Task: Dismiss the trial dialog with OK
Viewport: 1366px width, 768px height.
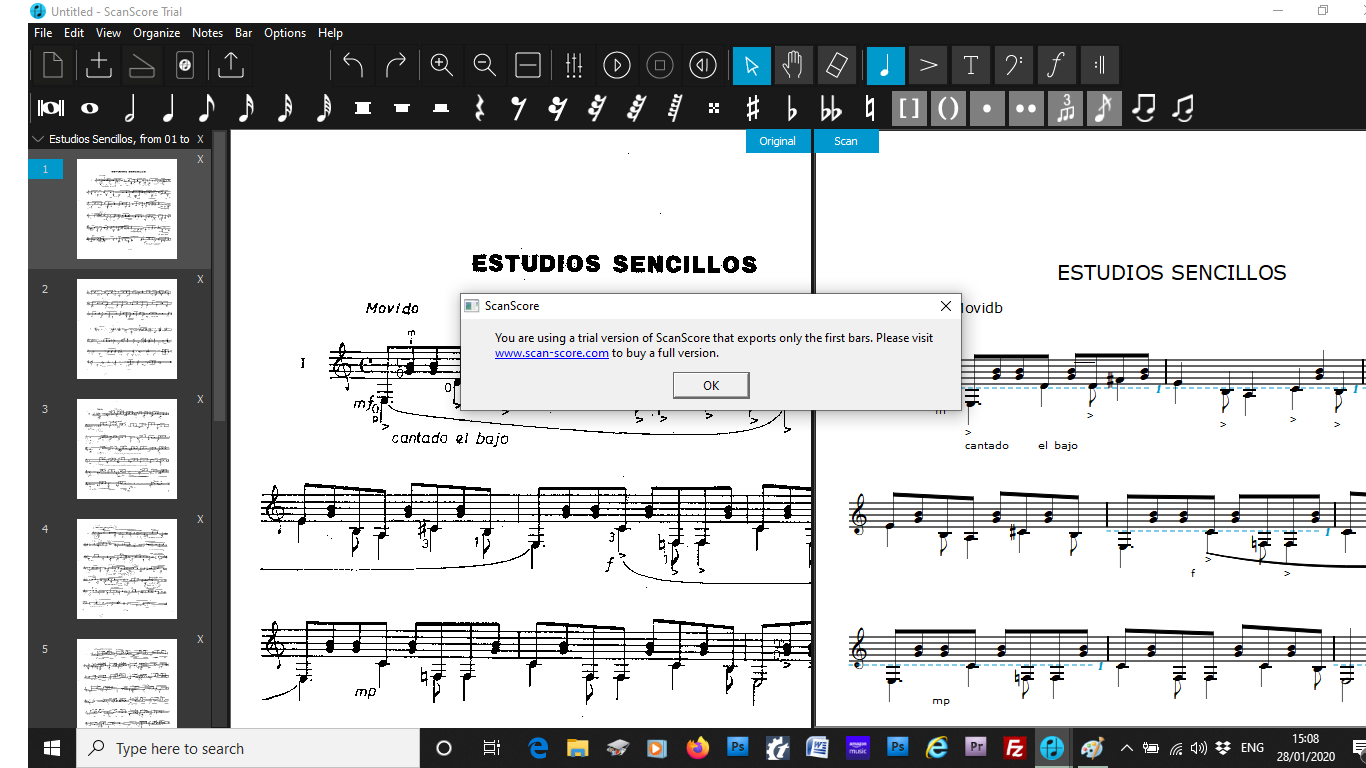Action: point(710,385)
